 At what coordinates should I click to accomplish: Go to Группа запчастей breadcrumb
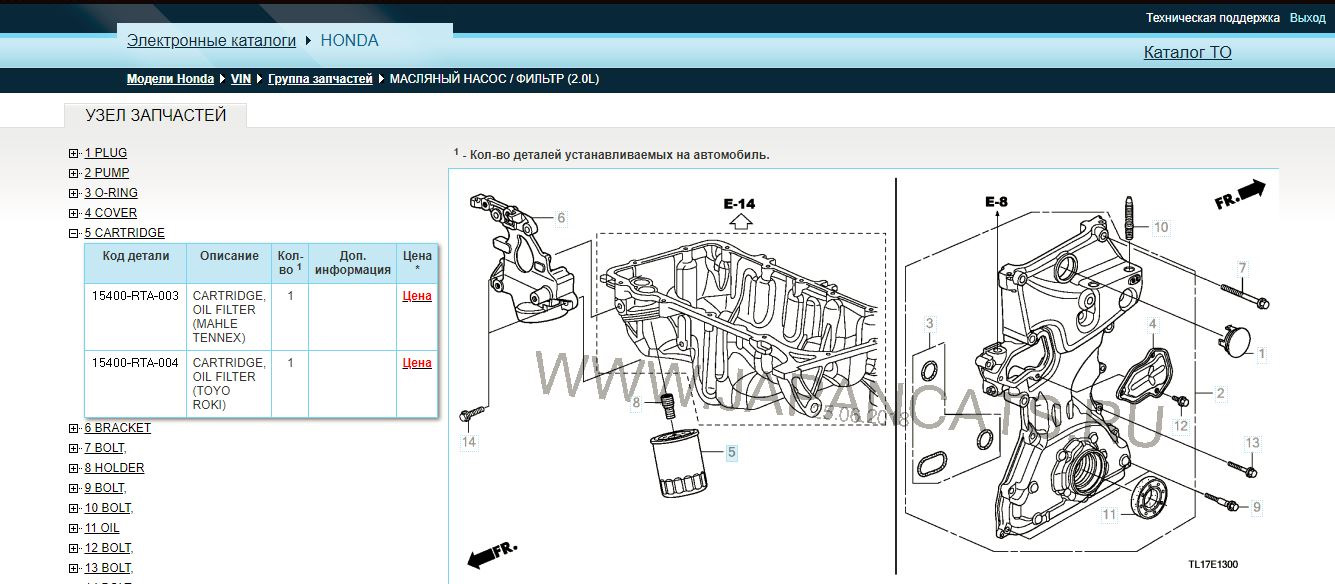pos(320,79)
